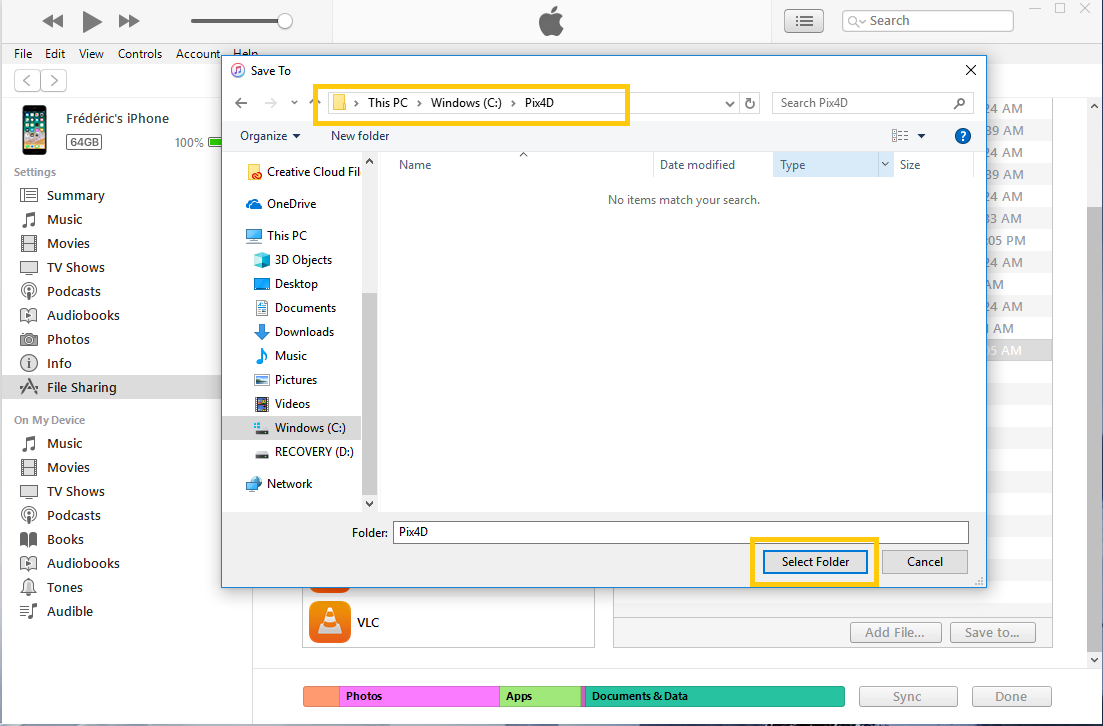Open the Account menu in iTunes
The image size is (1103, 726).
tap(198, 53)
